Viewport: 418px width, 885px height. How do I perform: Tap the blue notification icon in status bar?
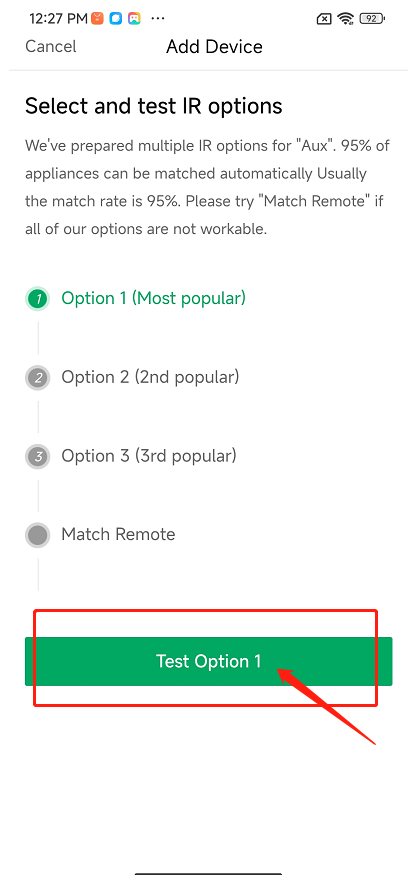pyautogui.click(x=116, y=19)
